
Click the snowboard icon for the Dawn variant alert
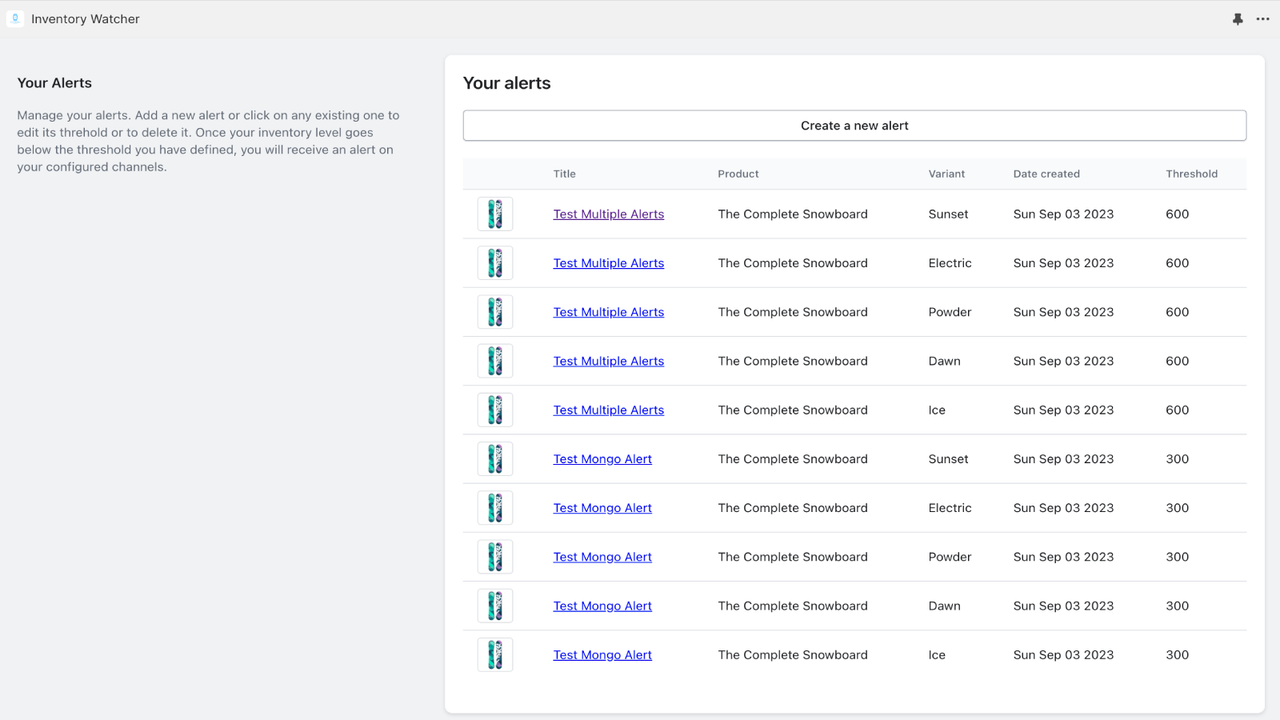pos(495,360)
